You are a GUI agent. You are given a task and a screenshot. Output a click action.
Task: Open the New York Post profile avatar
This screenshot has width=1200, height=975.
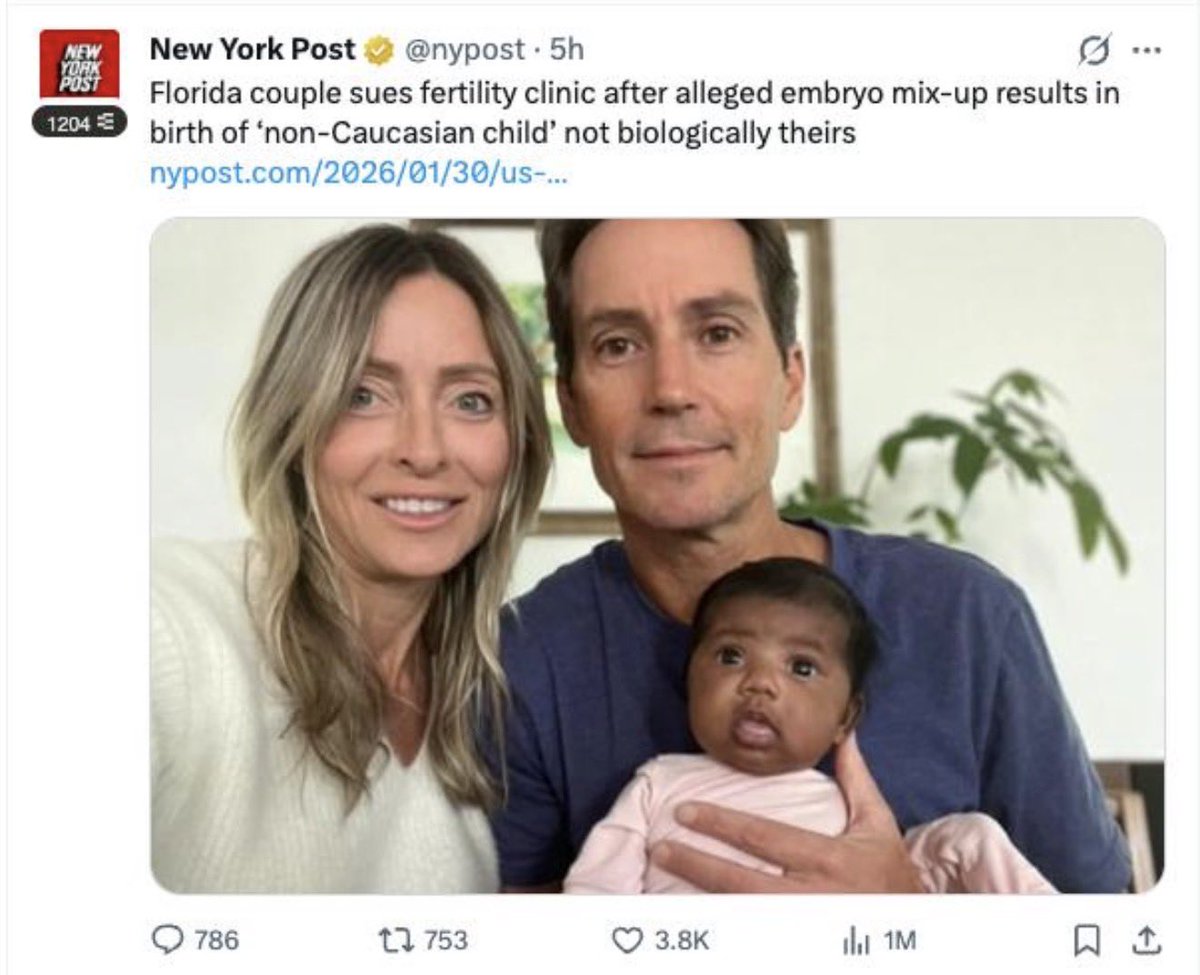click(79, 64)
